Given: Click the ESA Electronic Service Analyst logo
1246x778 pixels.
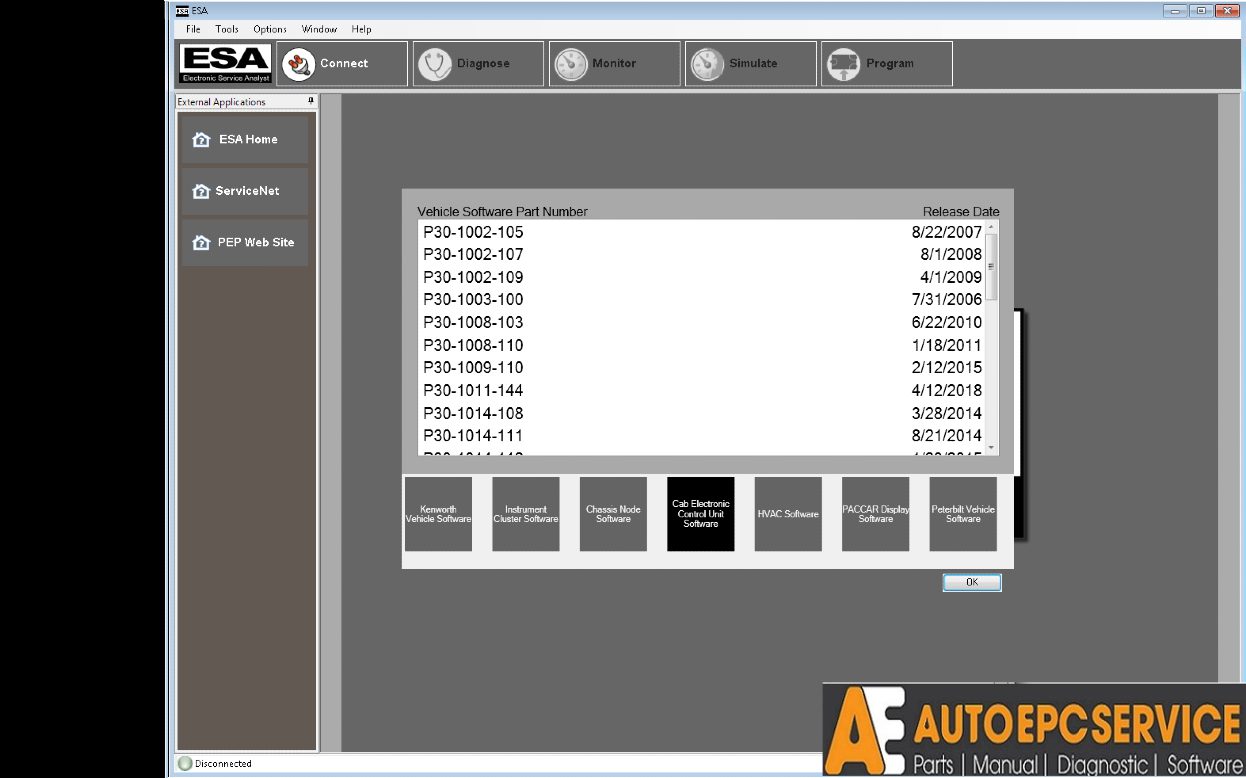Looking at the screenshot, I should click(225, 64).
